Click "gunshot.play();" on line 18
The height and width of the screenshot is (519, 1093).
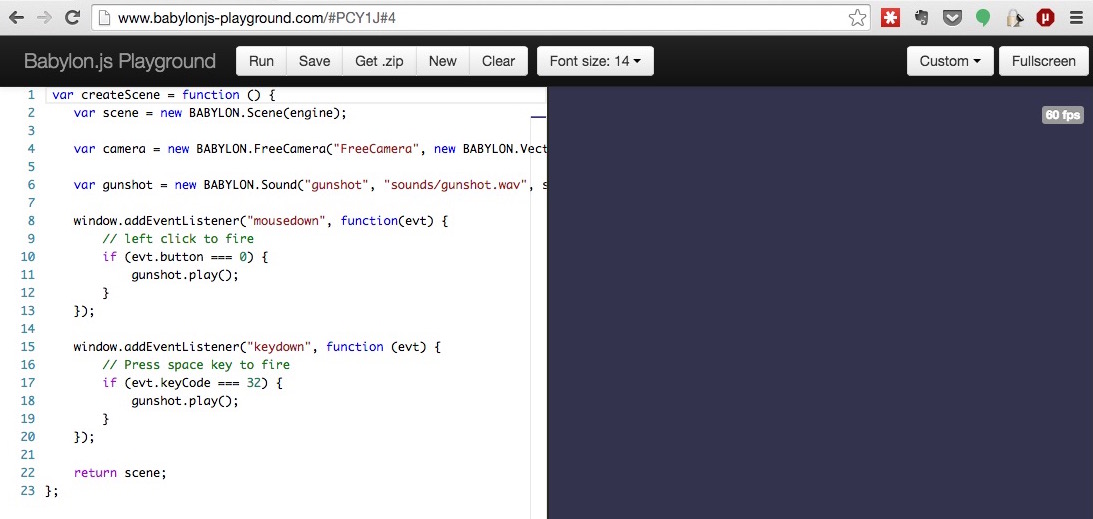click(185, 401)
